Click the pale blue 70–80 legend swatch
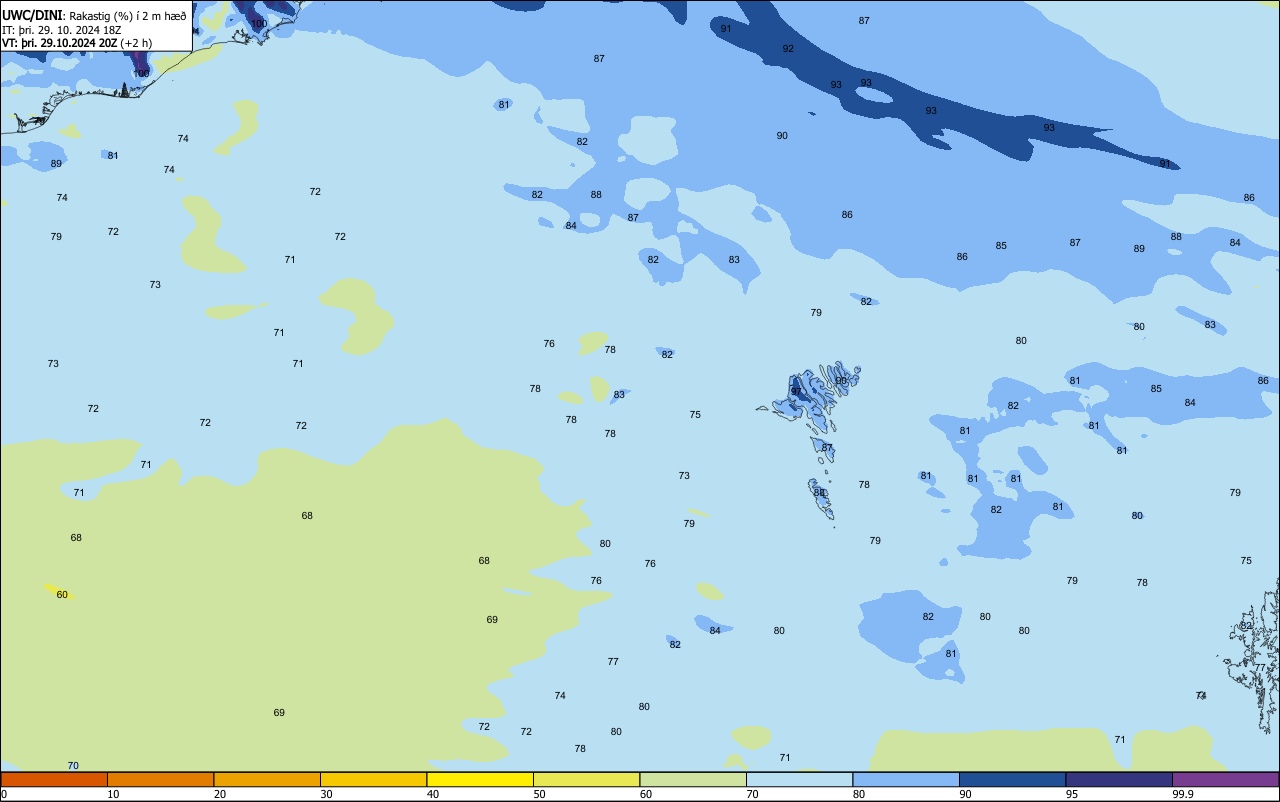Viewport: 1280px width, 802px height. (x=799, y=779)
